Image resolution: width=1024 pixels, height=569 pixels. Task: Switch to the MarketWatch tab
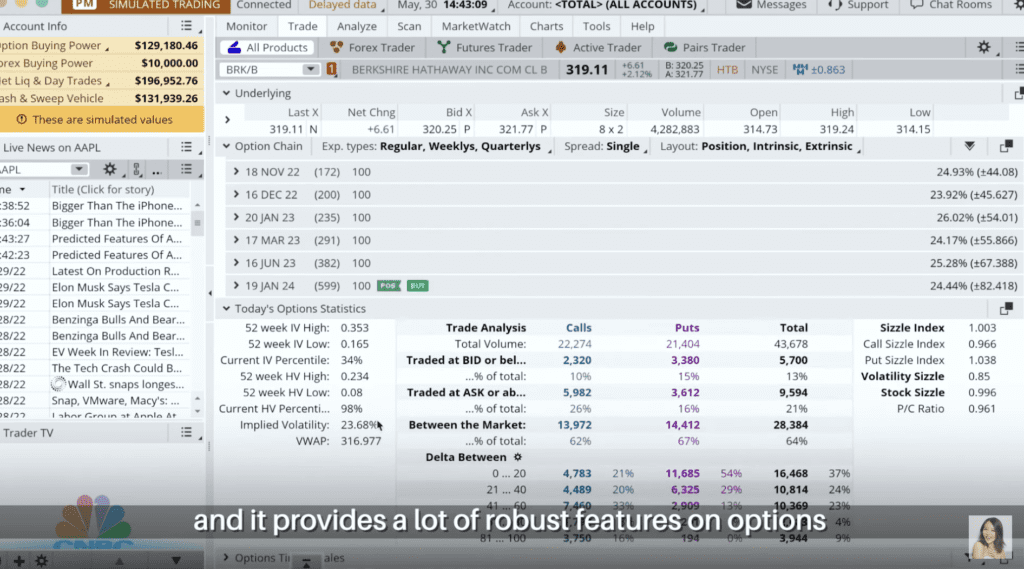476,26
